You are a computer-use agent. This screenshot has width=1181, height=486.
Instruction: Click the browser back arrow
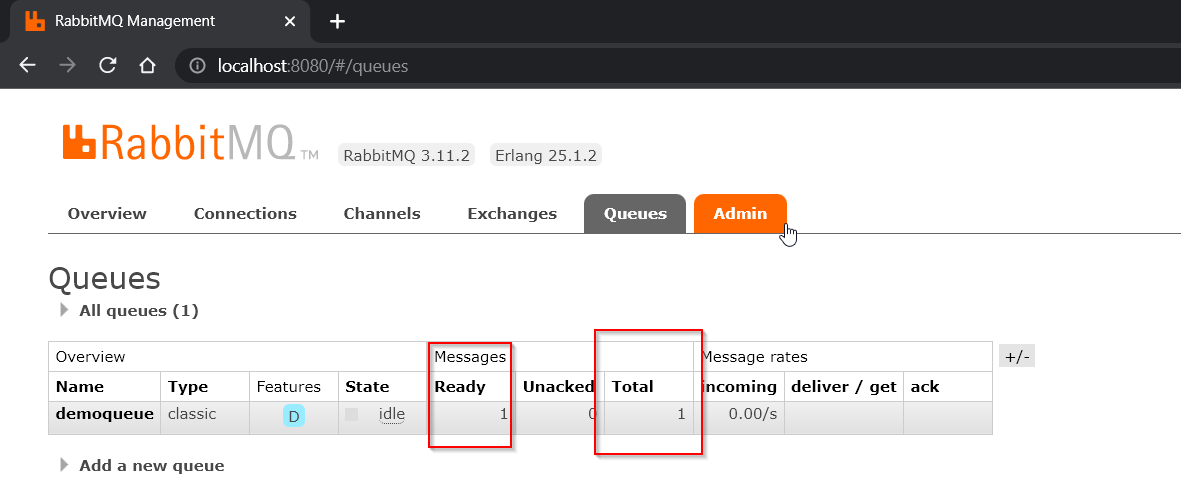28,66
